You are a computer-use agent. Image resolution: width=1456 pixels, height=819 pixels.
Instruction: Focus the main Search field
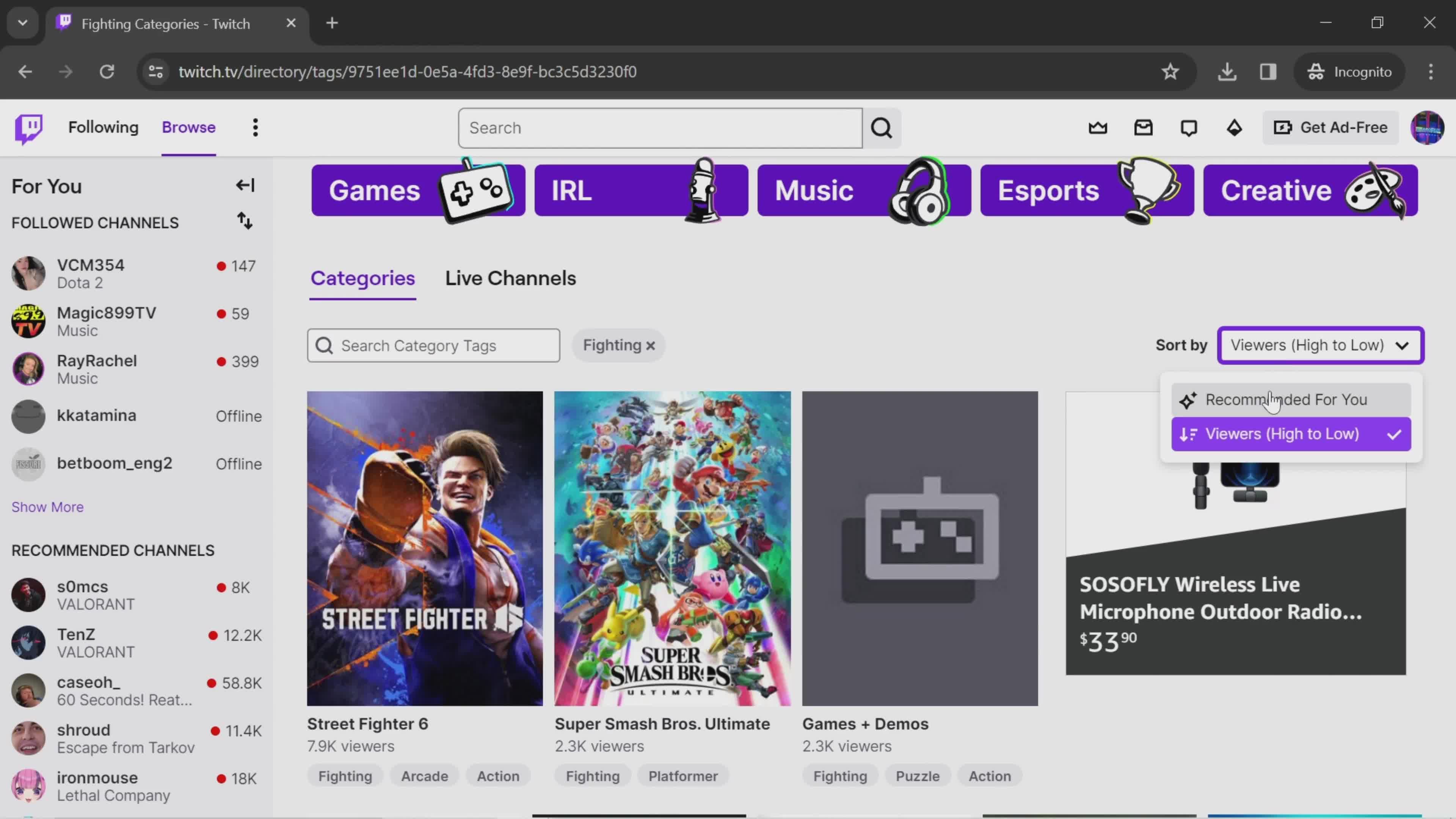pyautogui.click(x=660, y=128)
